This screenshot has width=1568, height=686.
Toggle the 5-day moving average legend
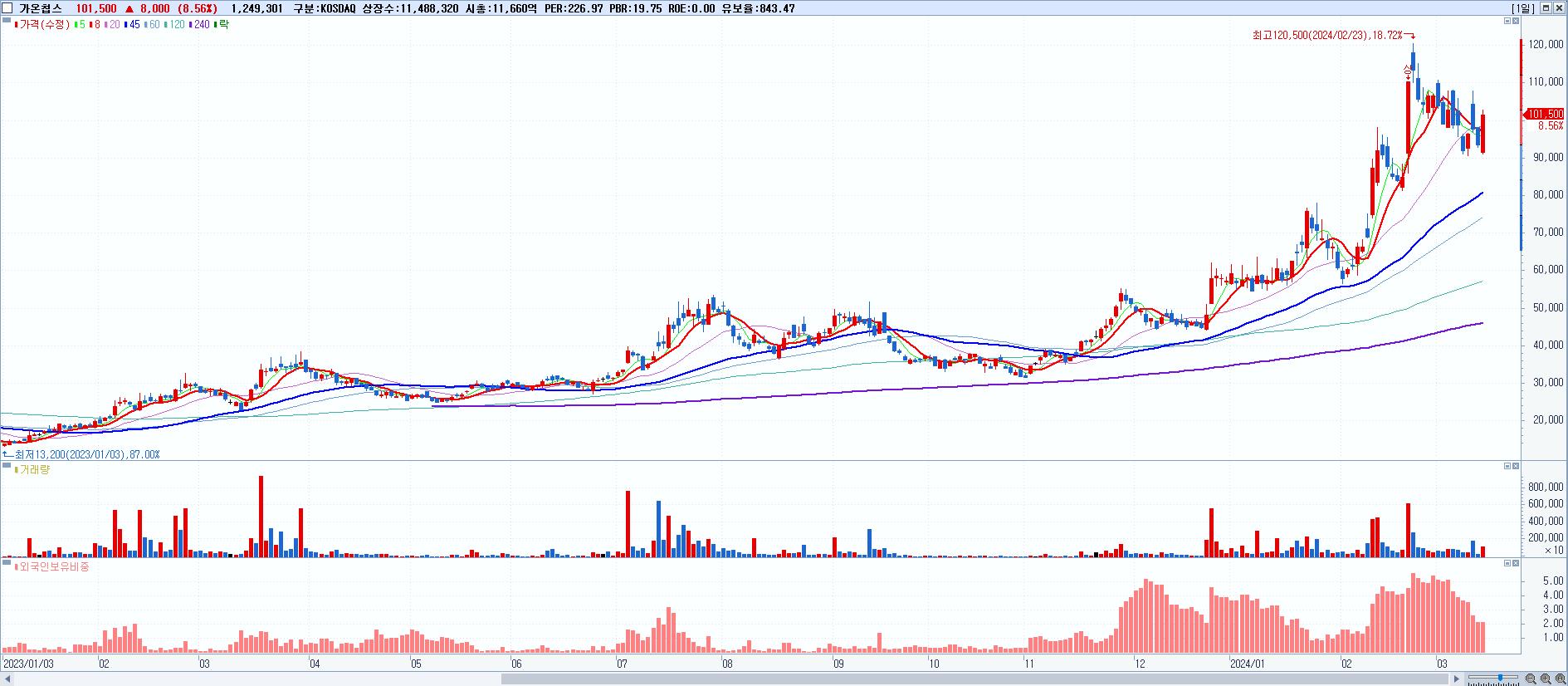tap(80, 24)
